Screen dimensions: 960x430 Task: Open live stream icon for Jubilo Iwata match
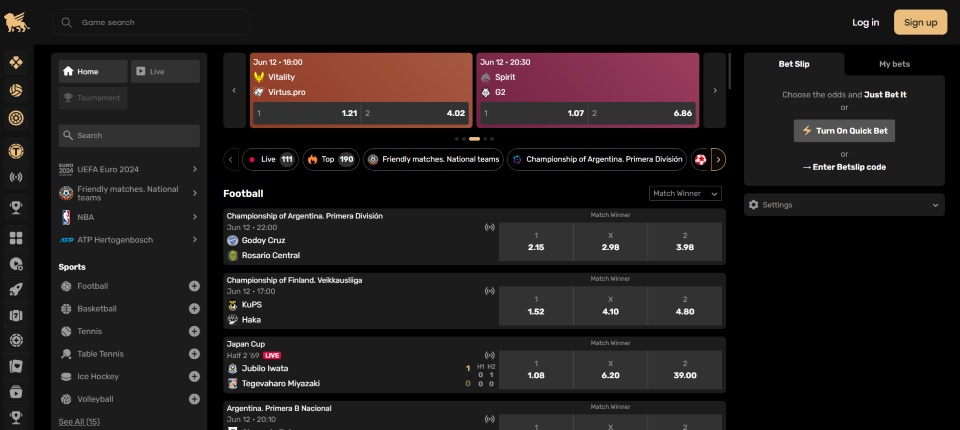pyautogui.click(x=489, y=355)
